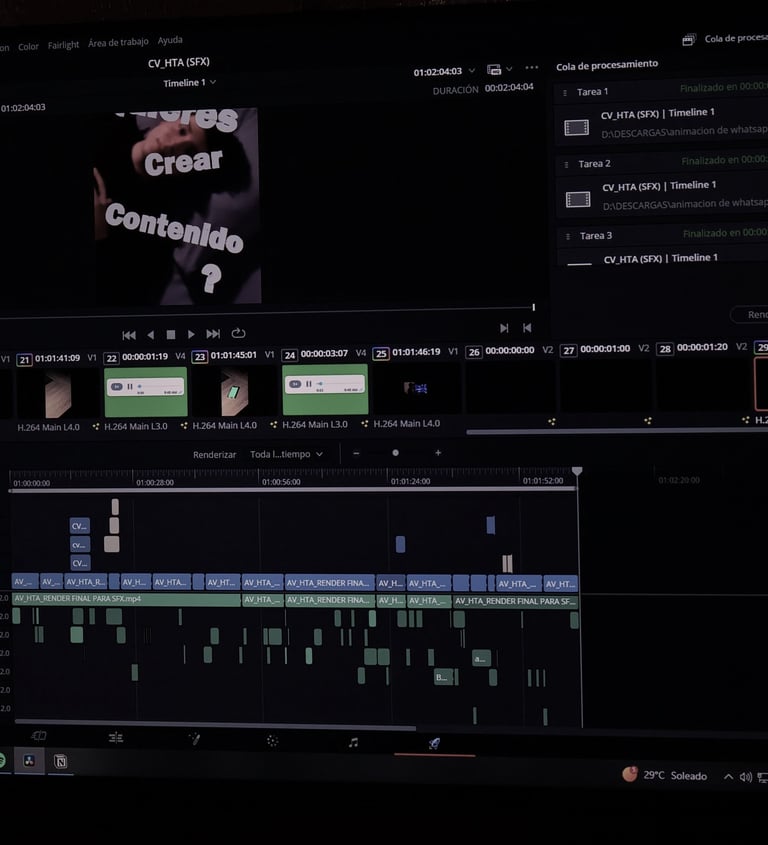The height and width of the screenshot is (845, 768).
Task: Jump to the last frame
Action: (x=213, y=334)
